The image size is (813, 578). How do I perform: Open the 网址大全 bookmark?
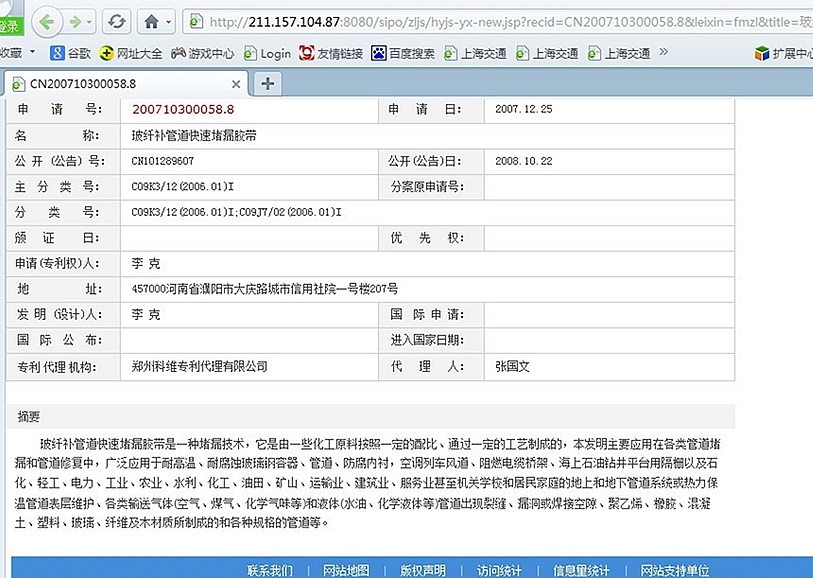pos(134,53)
